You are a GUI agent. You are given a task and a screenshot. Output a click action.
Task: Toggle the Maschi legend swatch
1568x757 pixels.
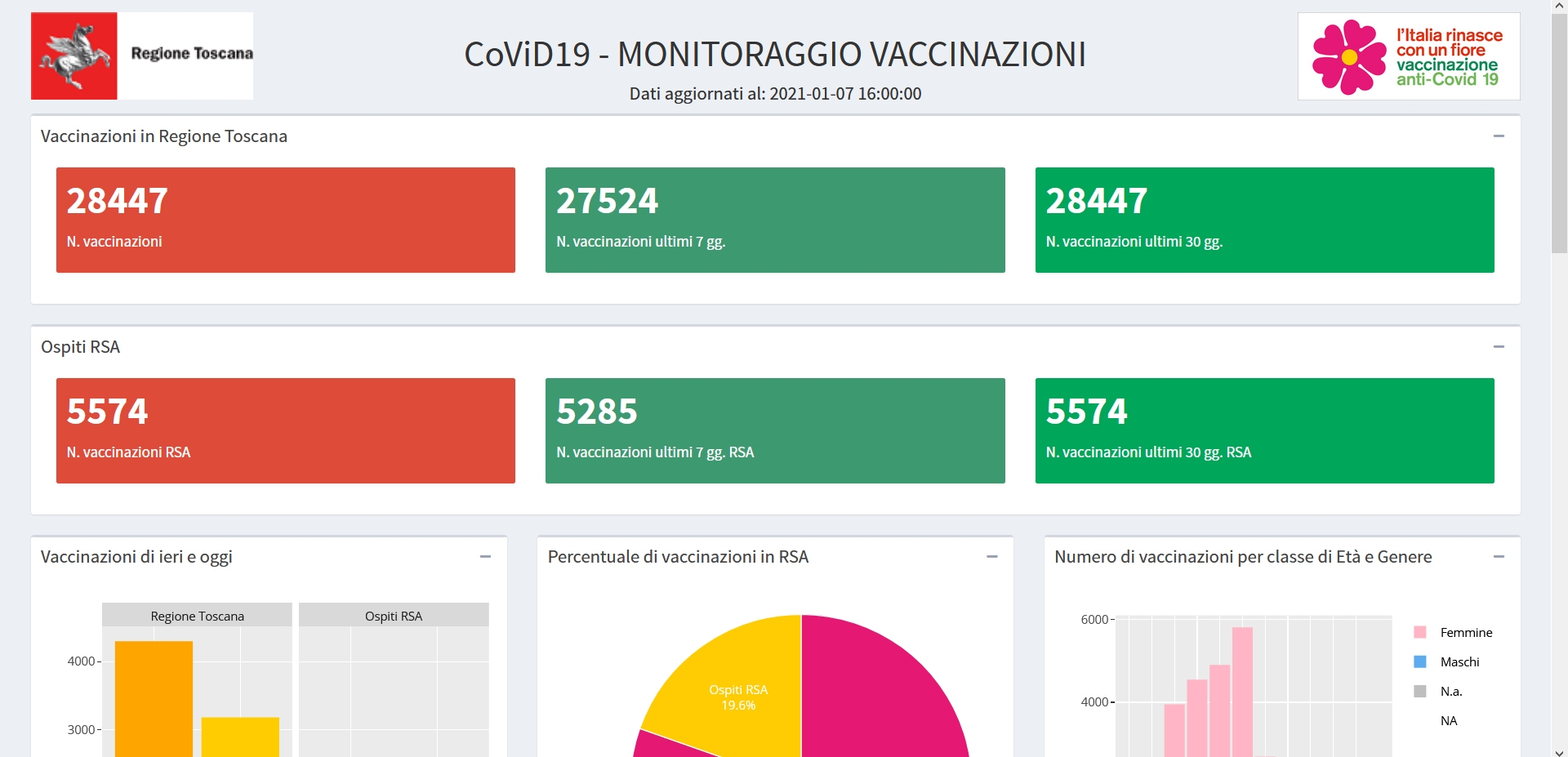[x=1420, y=661]
